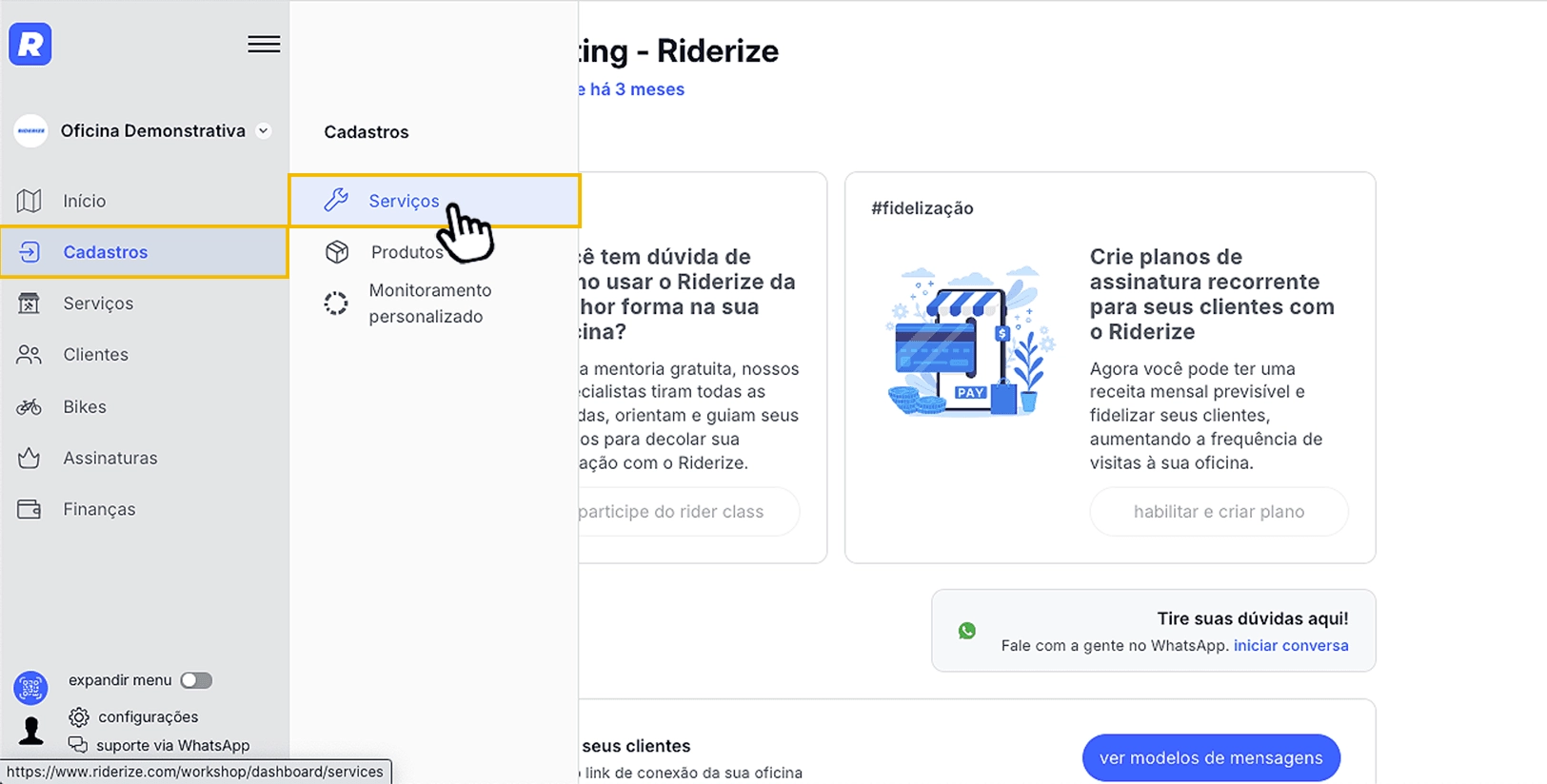Click 'ver modelos de mensagens' button

(x=1211, y=758)
